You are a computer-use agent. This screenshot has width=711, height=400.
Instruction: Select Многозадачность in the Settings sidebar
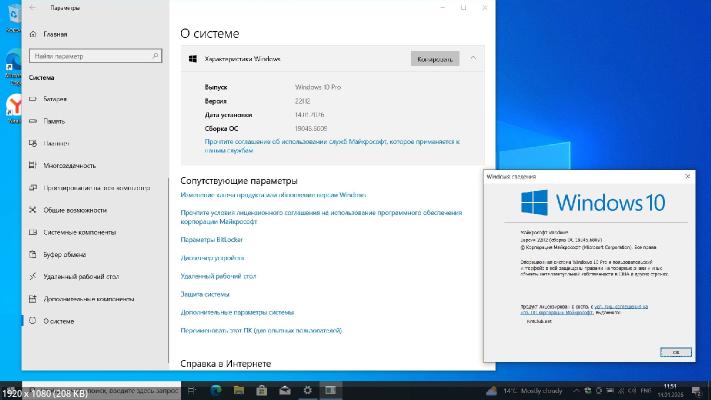point(69,165)
